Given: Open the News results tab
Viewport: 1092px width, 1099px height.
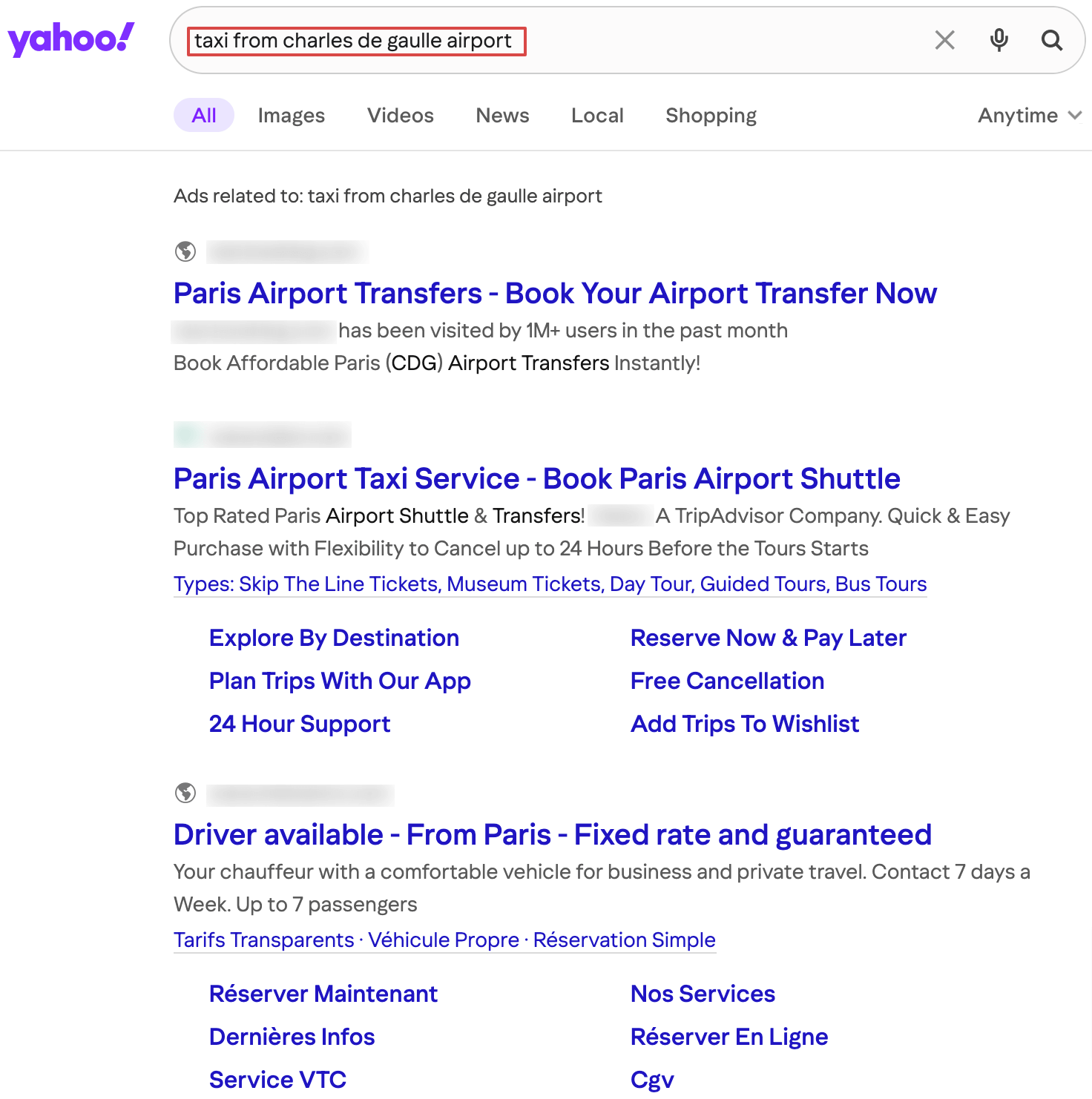Looking at the screenshot, I should point(503,116).
